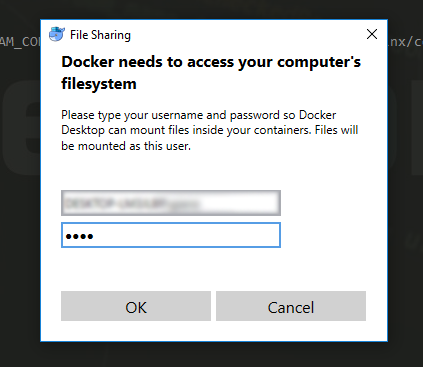This screenshot has height=367, width=423.
Task: Click the bold heading about Docker filesystem access
Action: click(211, 73)
